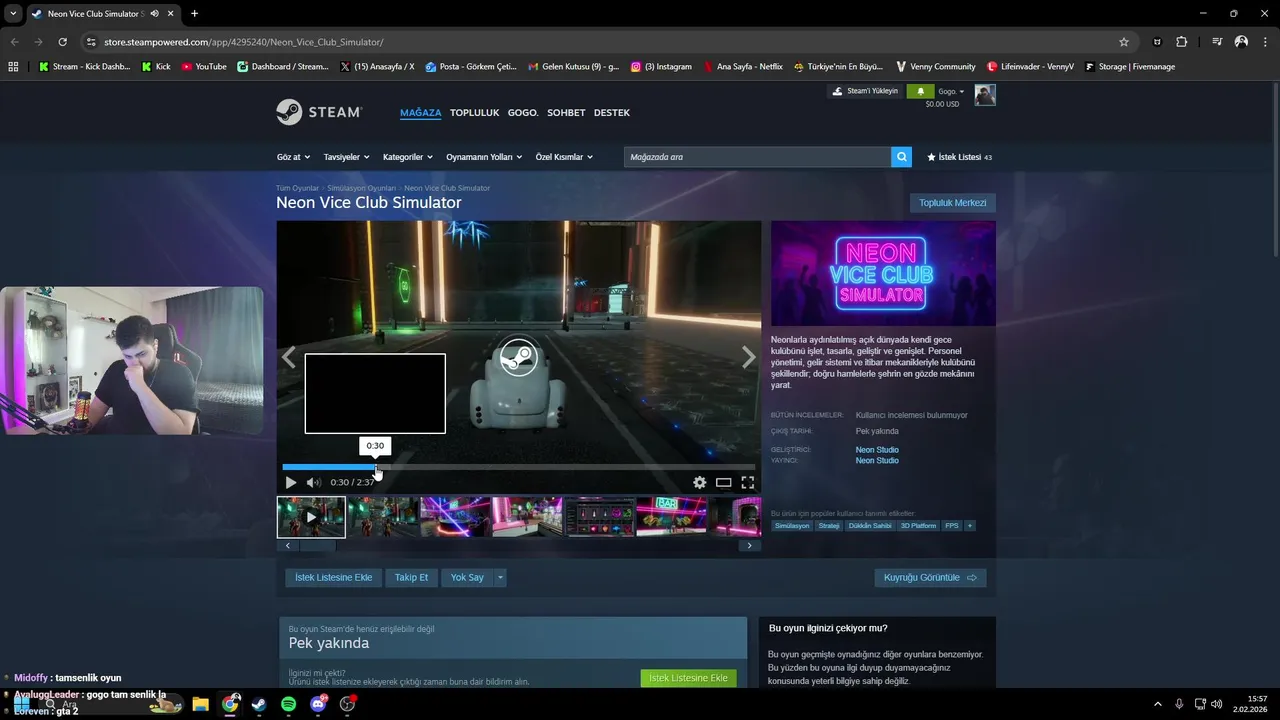Open the Steam icon in the taskbar
The height and width of the screenshot is (720, 1280).
(259, 704)
